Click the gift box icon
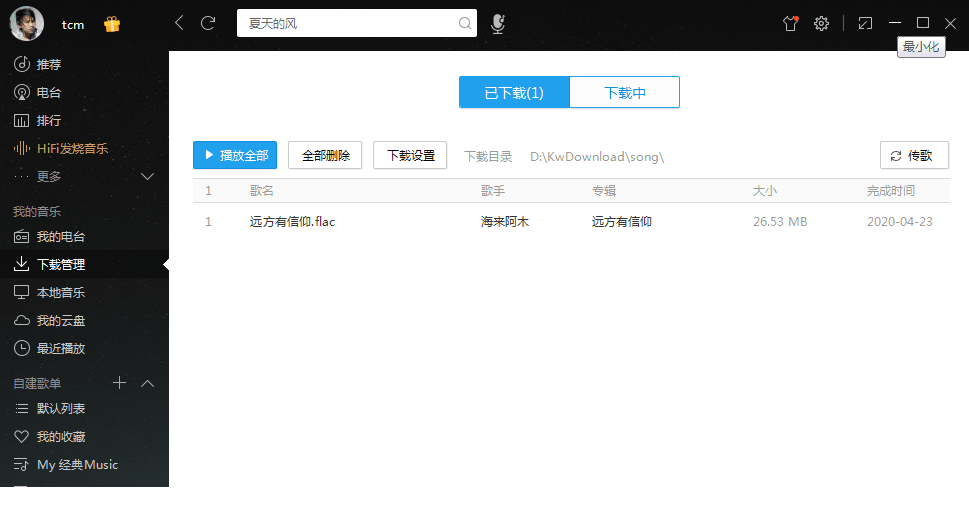This screenshot has width=969, height=510. [112, 24]
